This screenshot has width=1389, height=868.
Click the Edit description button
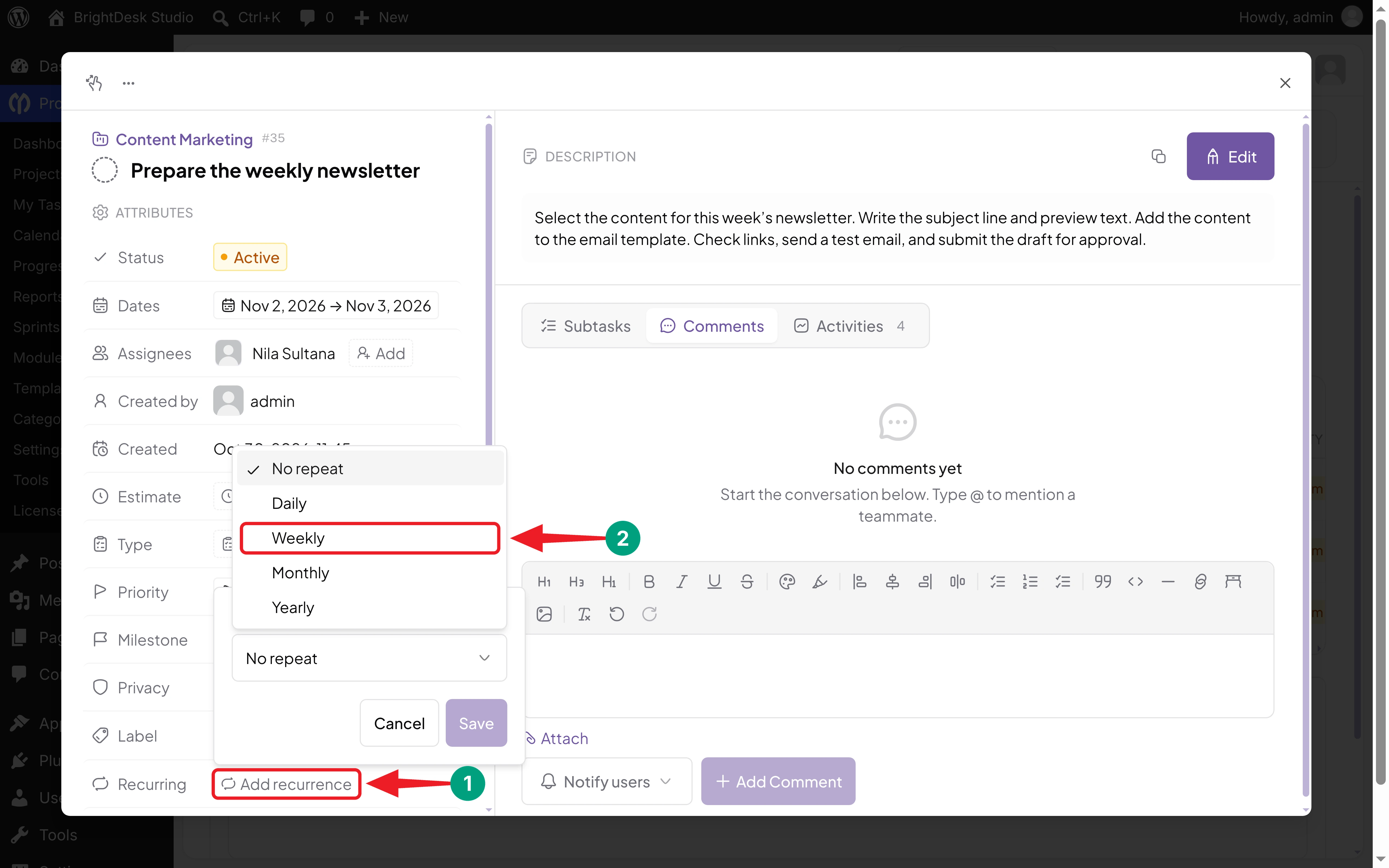1230,156
